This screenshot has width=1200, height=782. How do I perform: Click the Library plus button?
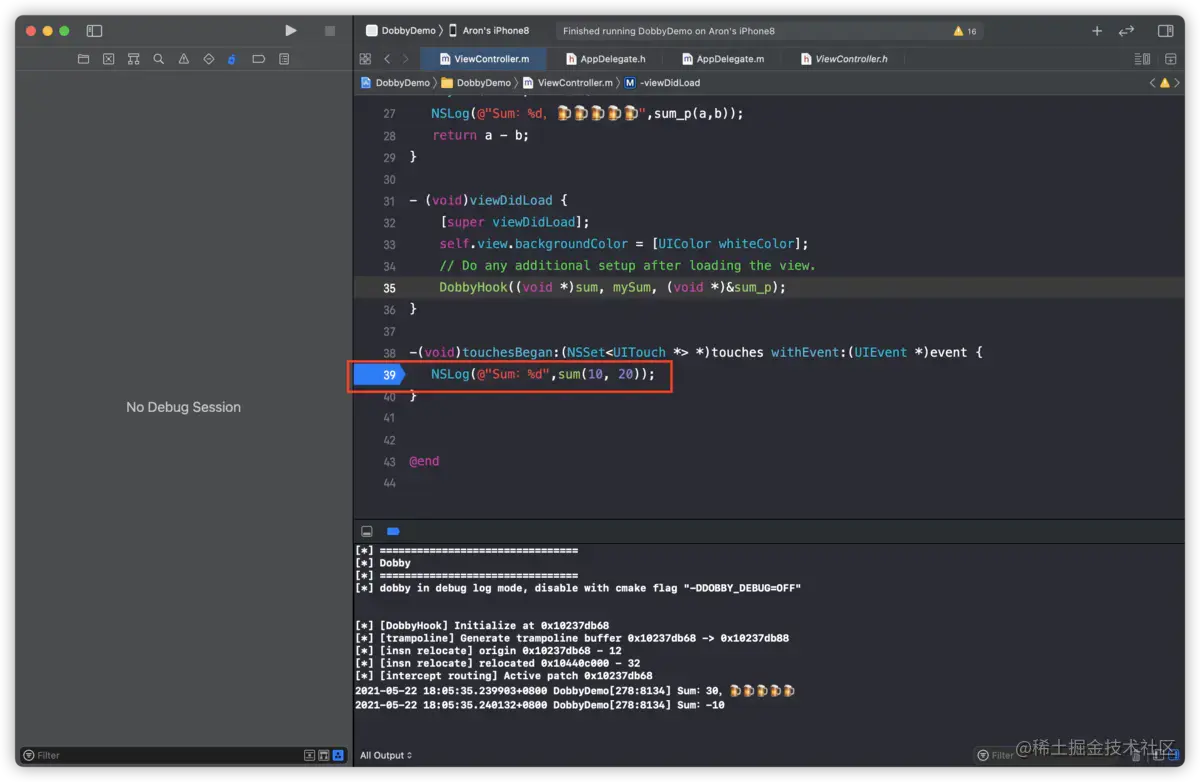click(x=1097, y=31)
